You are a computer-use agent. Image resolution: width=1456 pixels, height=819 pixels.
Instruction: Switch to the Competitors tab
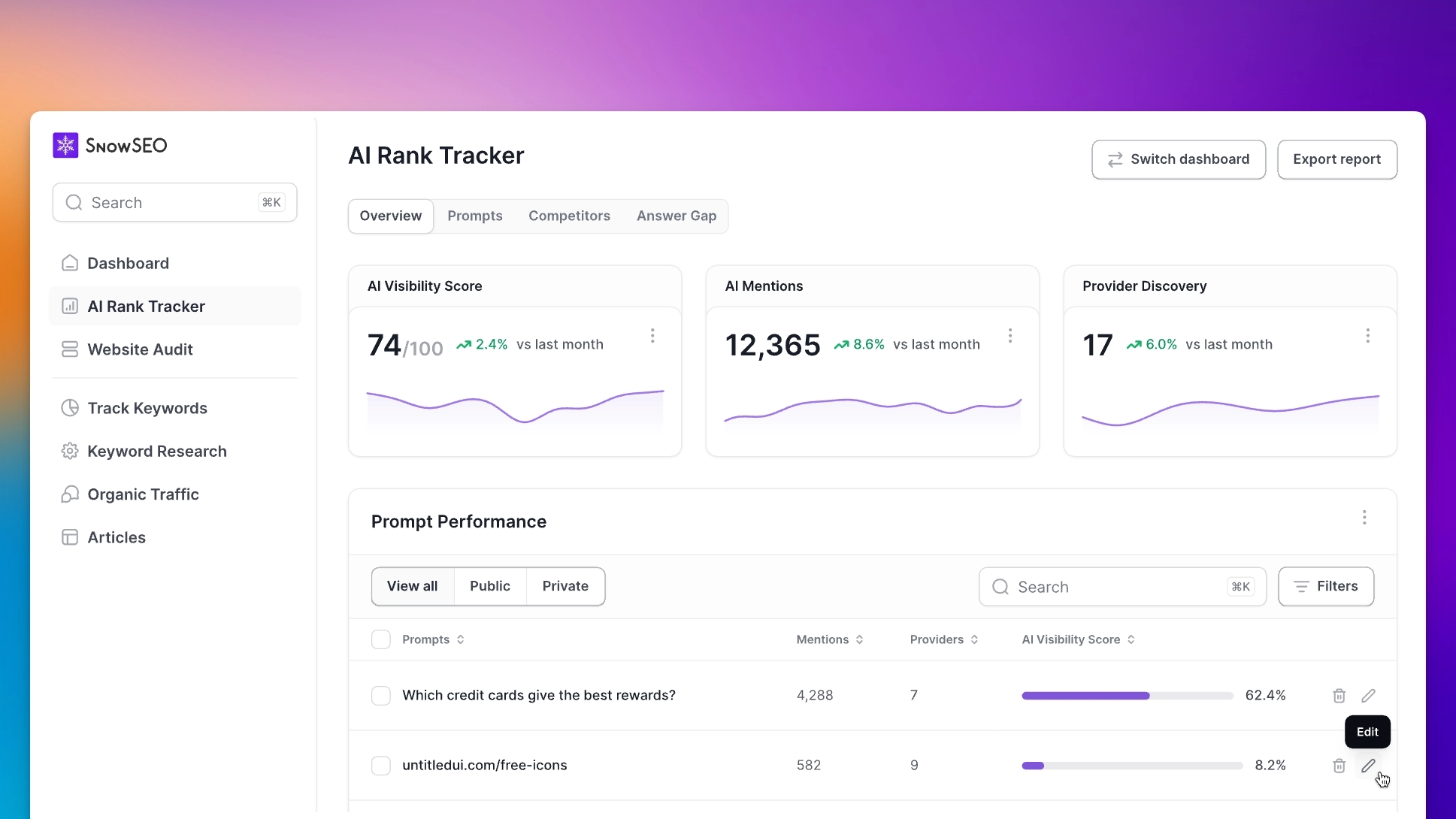tap(569, 216)
